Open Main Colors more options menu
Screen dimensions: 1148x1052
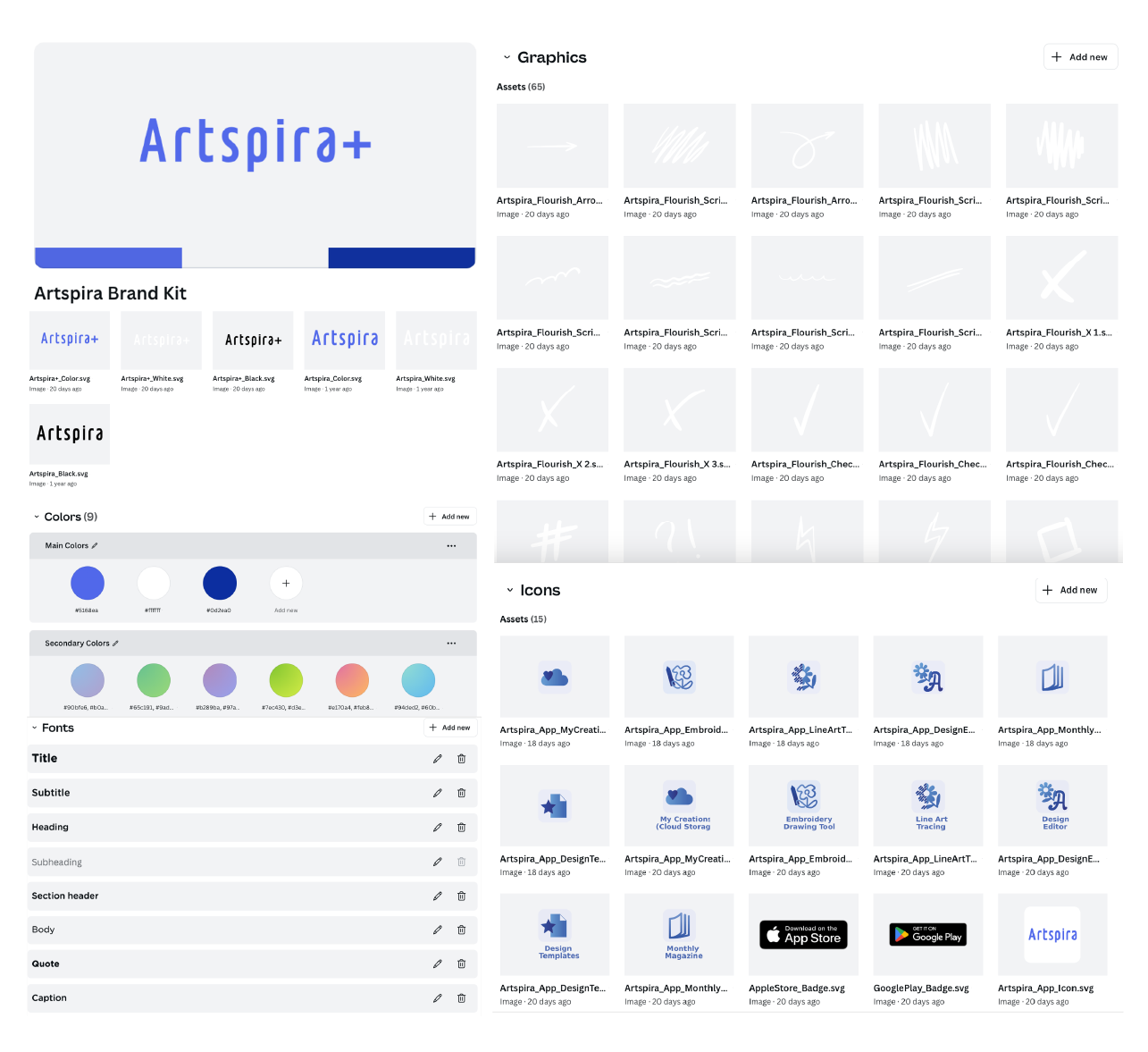pyautogui.click(x=451, y=545)
